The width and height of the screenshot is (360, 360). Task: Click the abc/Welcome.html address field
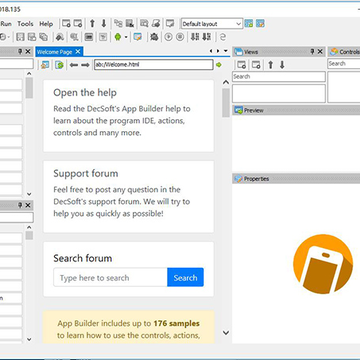tap(154, 65)
